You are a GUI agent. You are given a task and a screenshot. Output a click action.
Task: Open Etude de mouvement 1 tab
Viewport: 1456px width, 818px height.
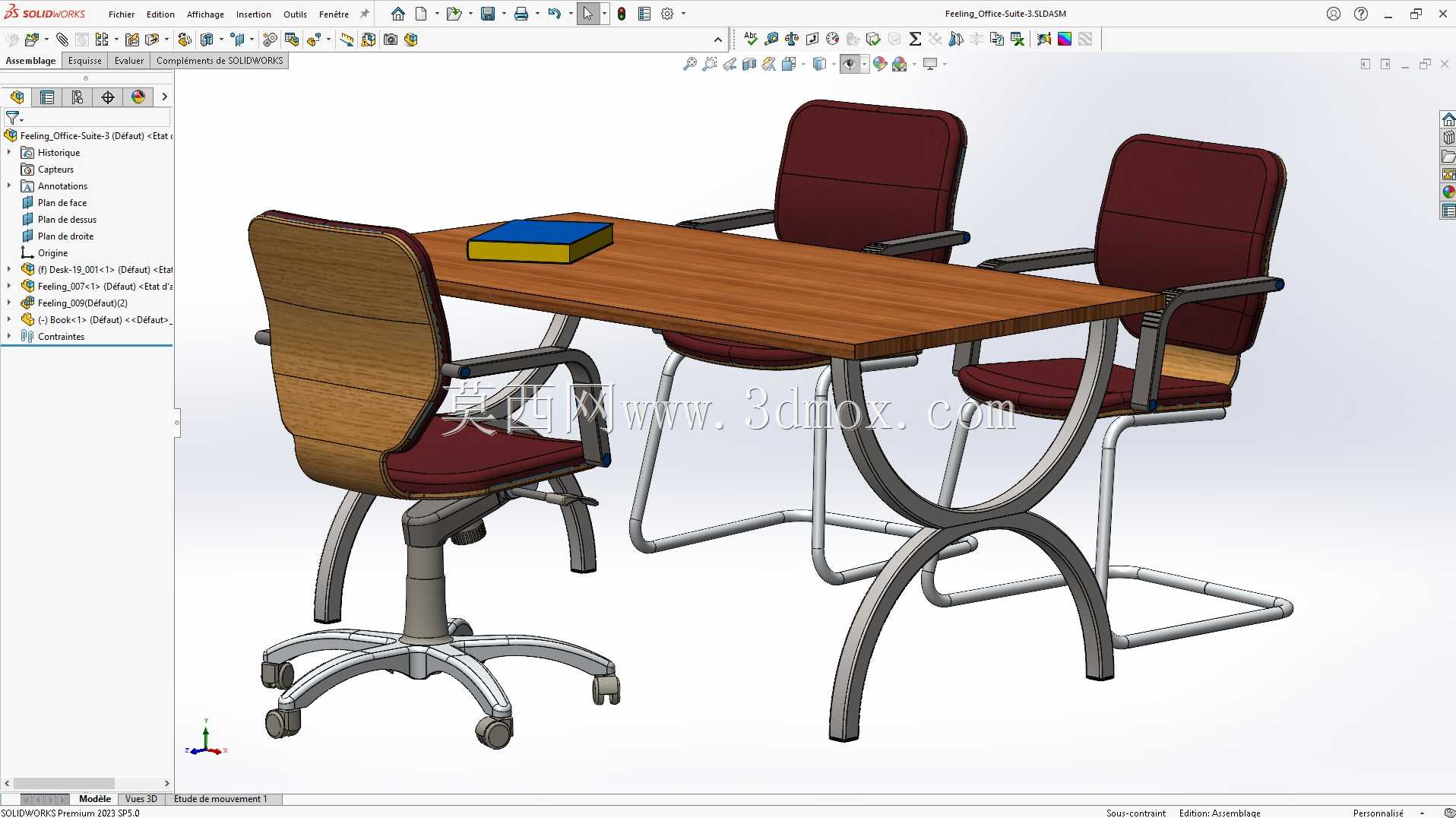pos(220,799)
